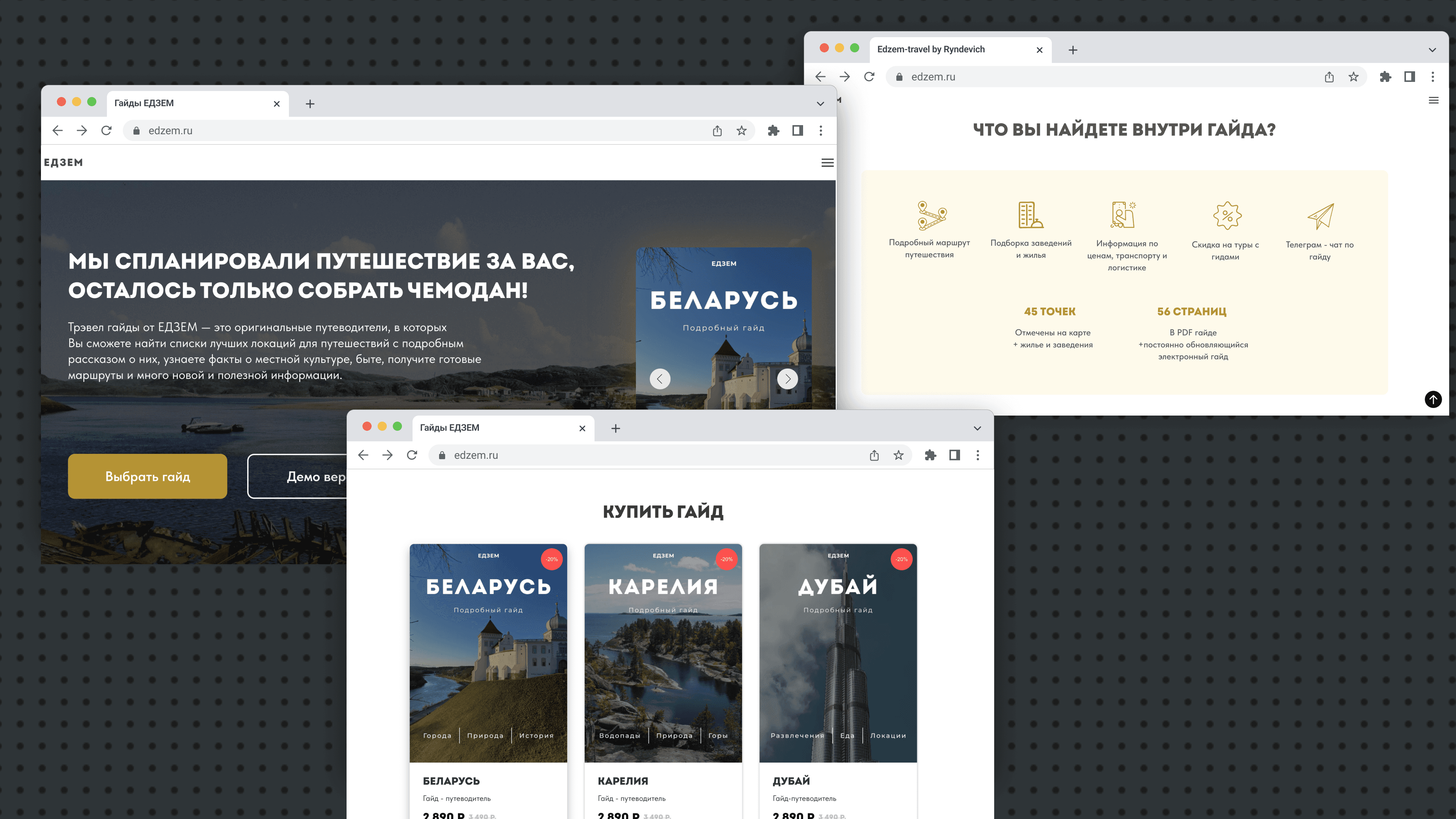Open three-dot Chrome menu in bottom window
Image resolution: width=1456 pixels, height=819 pixels.
[978, 455]
